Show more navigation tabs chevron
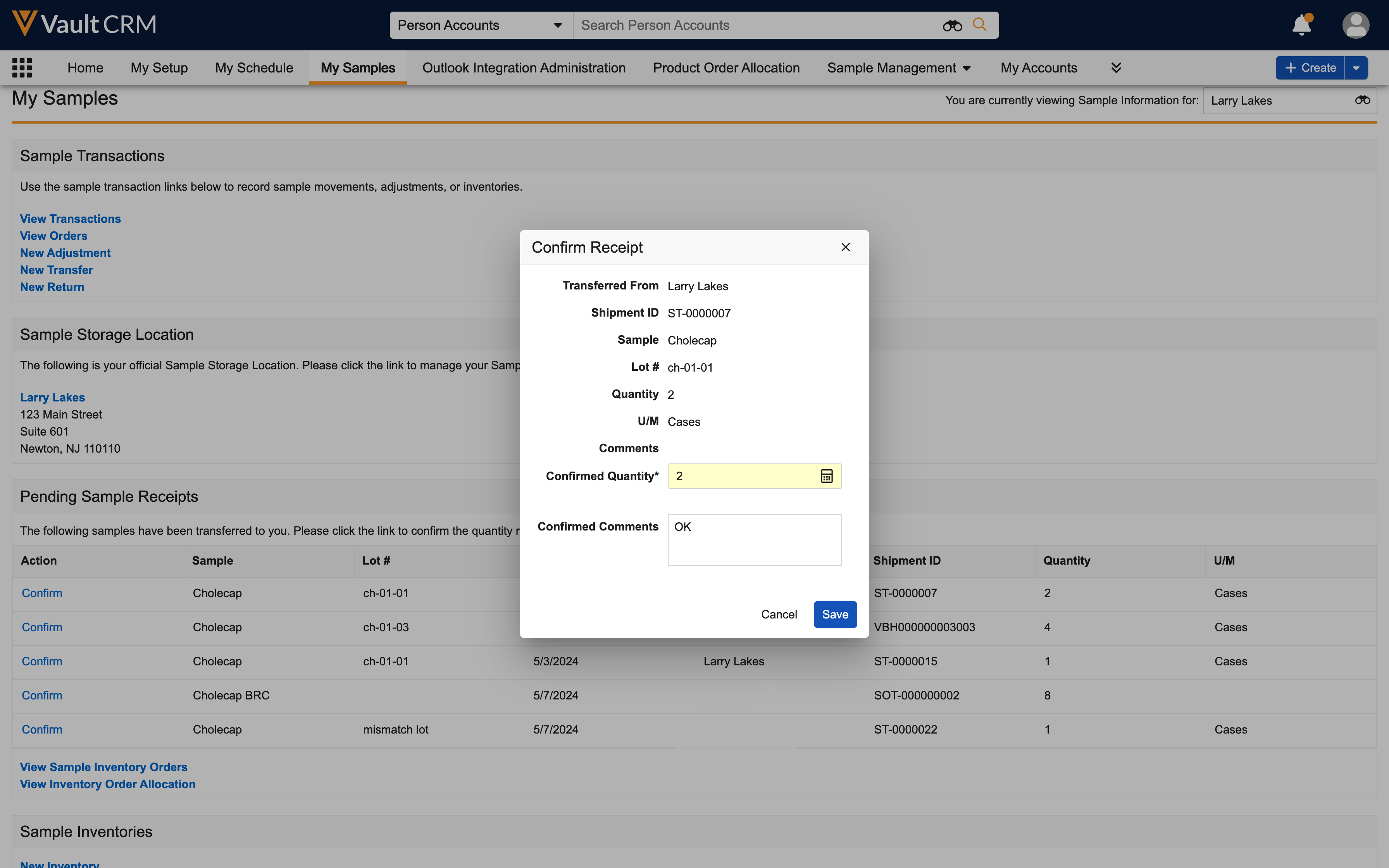Viewport: 1389px width, 868px height. point(1116,68)
